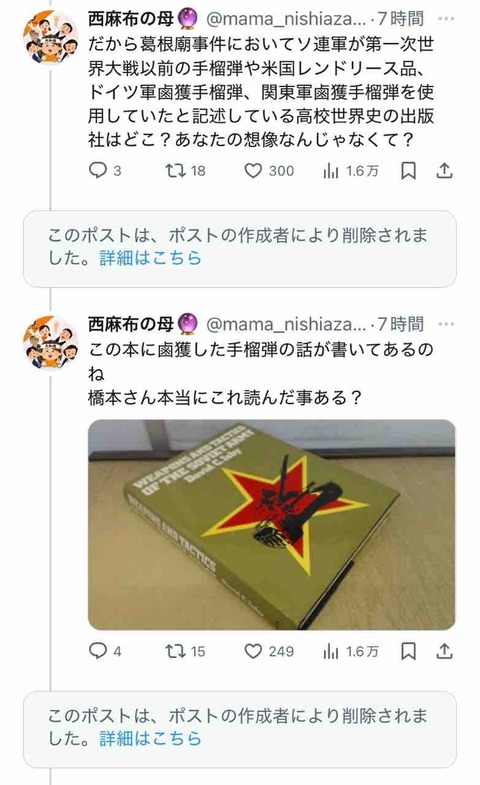The width and height of the screenshot is (480, 785).
Task: Bookmark the second post with book photo
Action: point(408,651)
